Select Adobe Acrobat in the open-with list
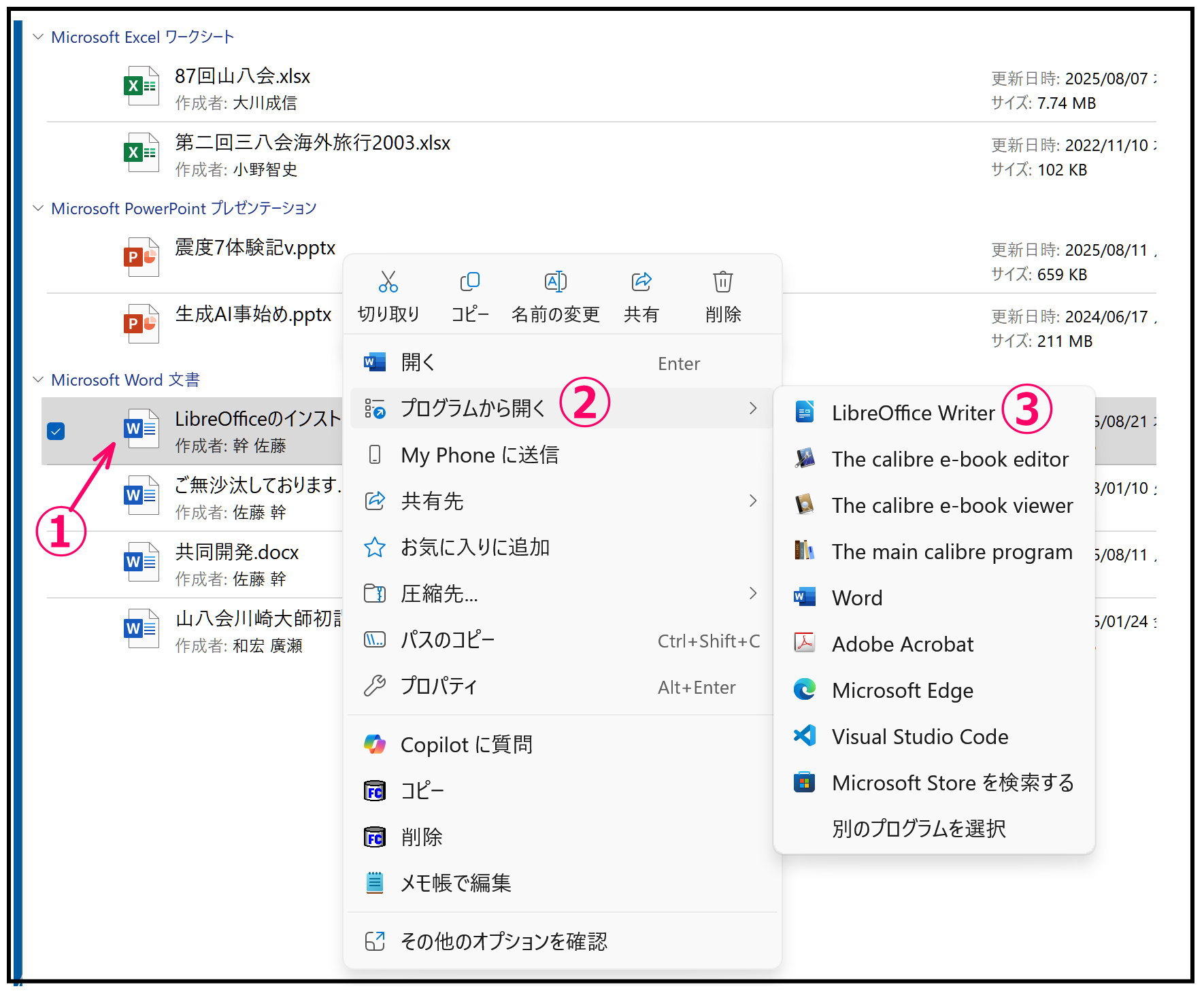The image size is (1204, 993). click(x=902, y=644)
